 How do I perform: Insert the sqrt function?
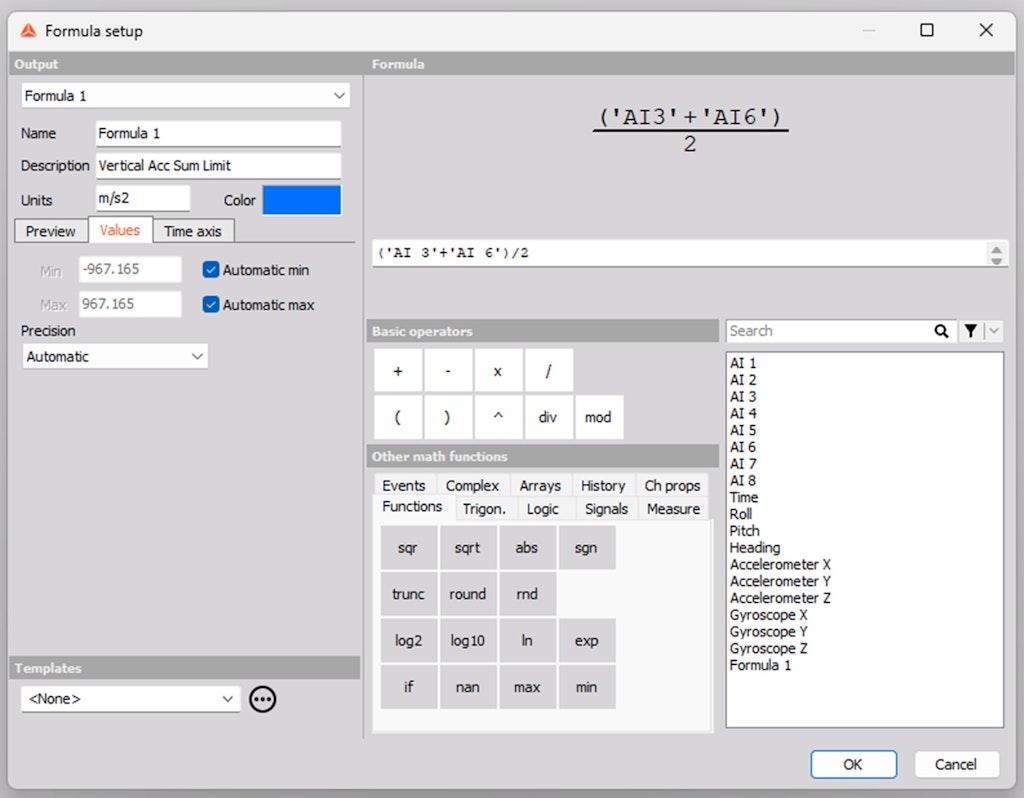(x=468, y=548)
